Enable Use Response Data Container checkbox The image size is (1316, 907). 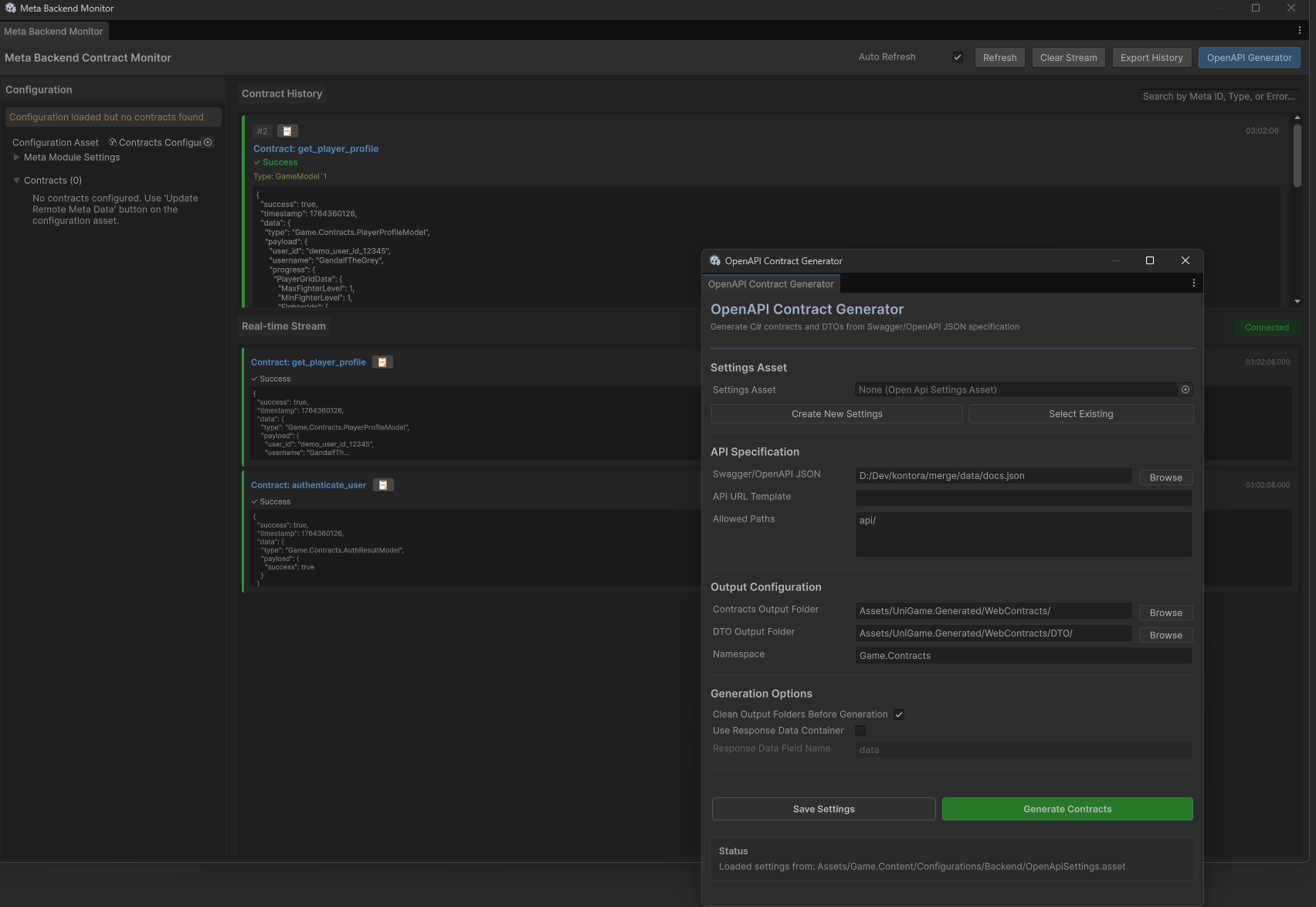[860, 731]
